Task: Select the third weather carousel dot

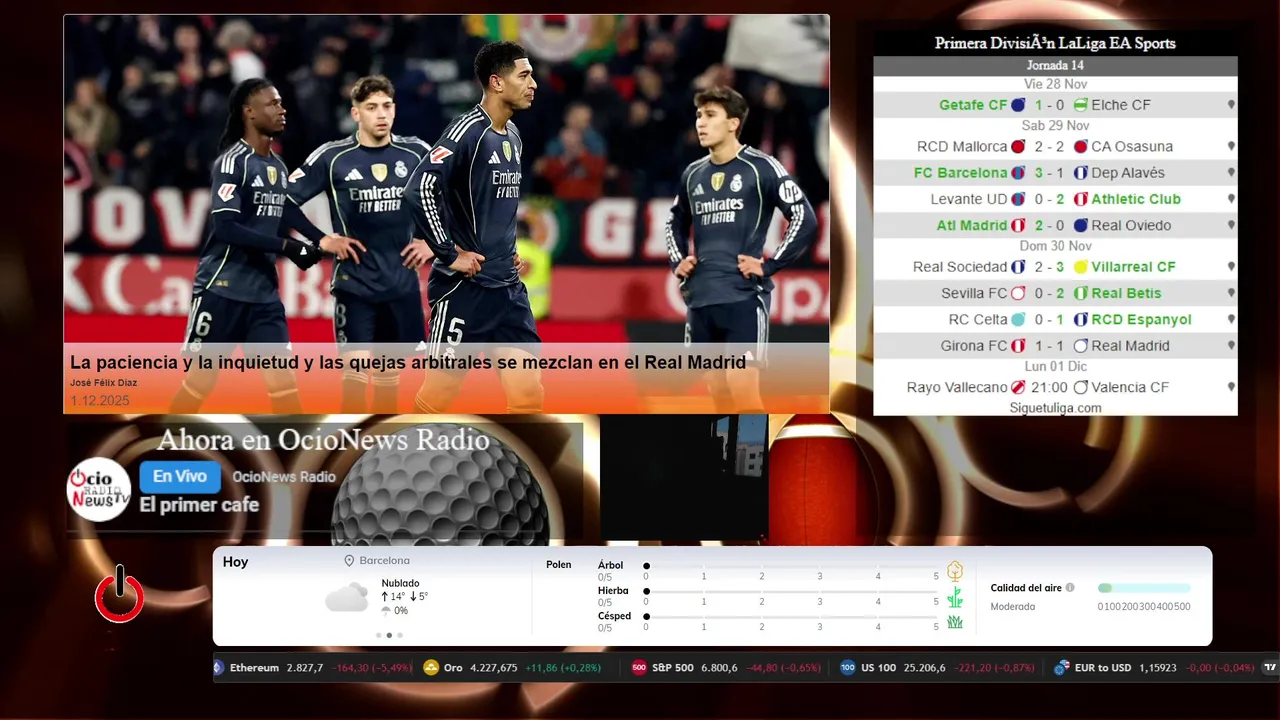Action: click(x=400, y=635)
